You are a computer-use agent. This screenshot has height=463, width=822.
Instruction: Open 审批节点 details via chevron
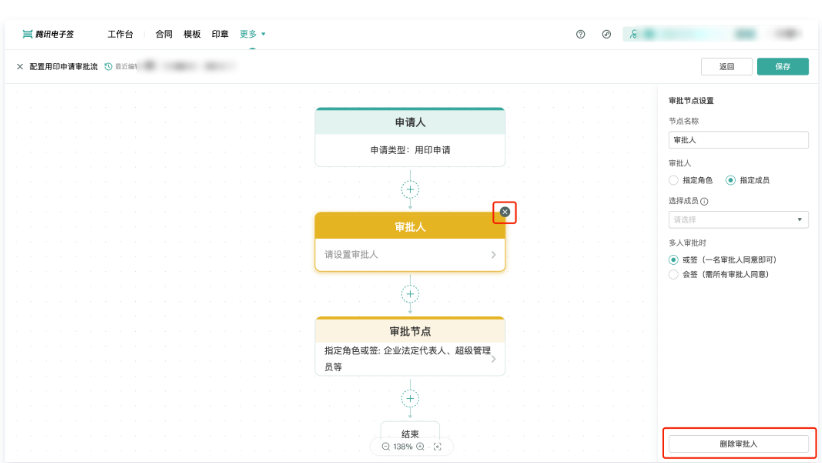493,359
